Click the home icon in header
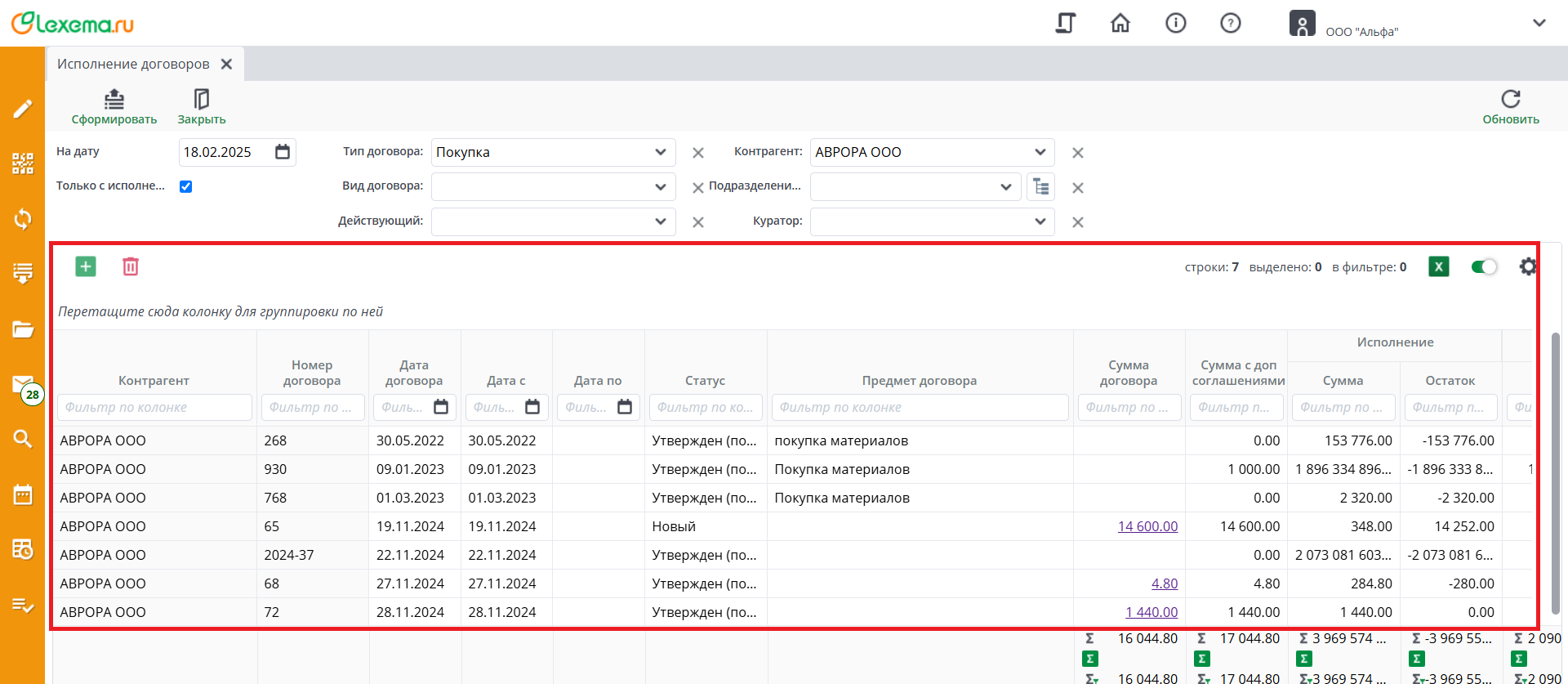The image size is (1568, 684). point(1120,23)
